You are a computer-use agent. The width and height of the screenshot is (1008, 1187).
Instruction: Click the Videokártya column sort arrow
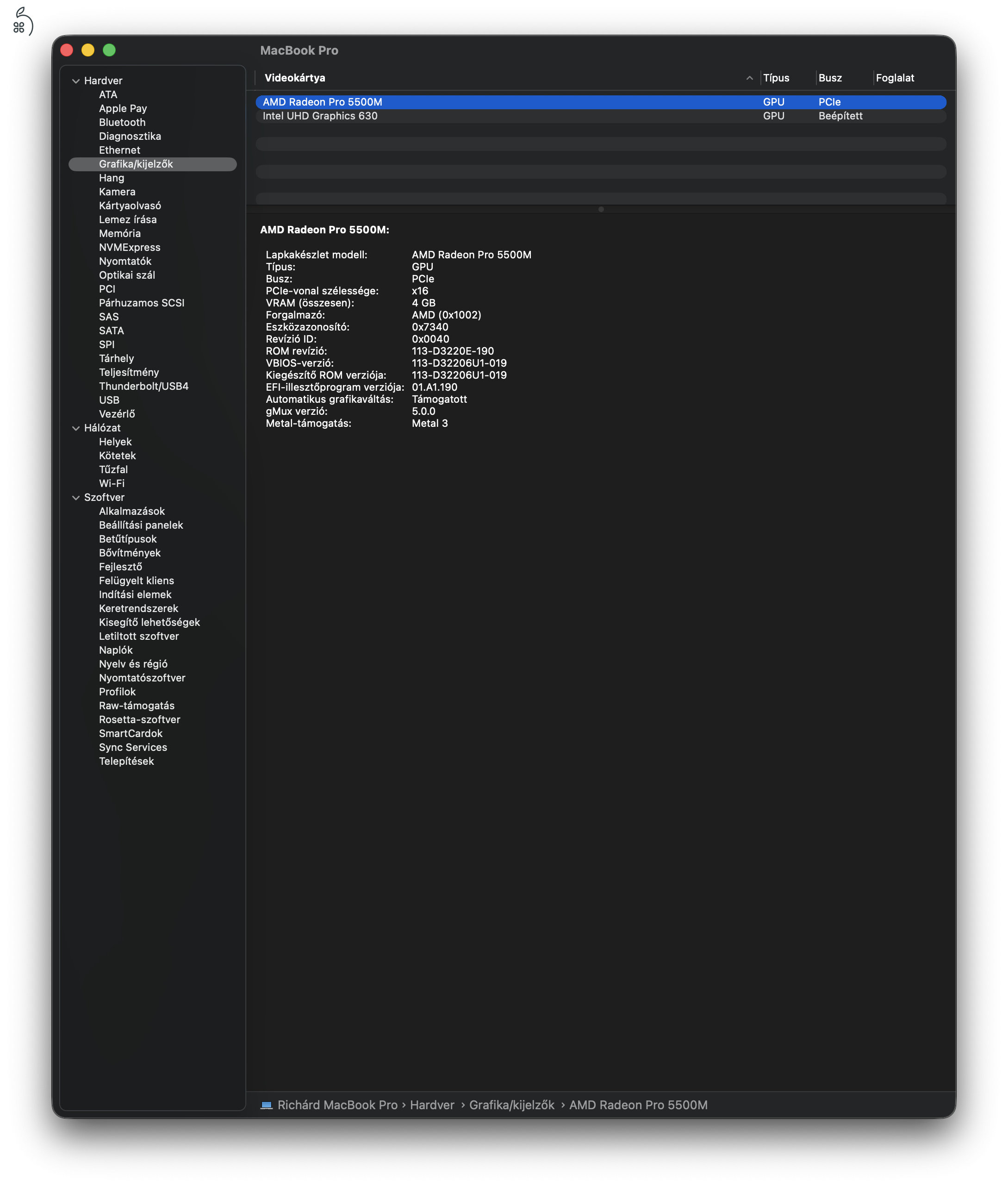(749, 78)
